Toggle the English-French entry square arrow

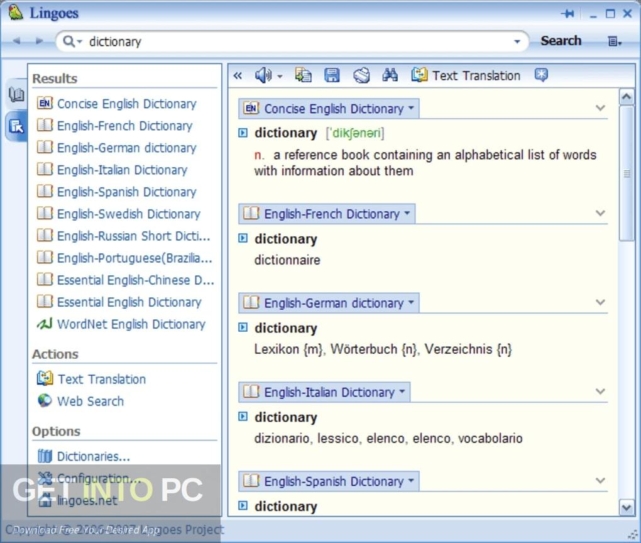click(243, 238)
